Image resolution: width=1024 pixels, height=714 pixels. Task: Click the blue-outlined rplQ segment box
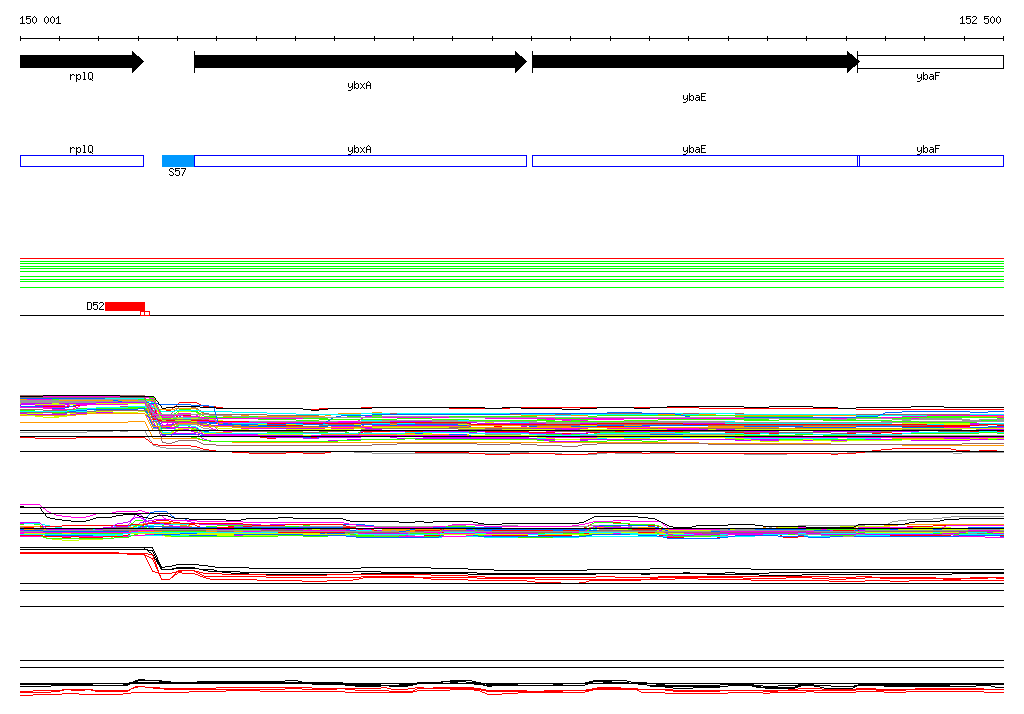coord(82,161)
